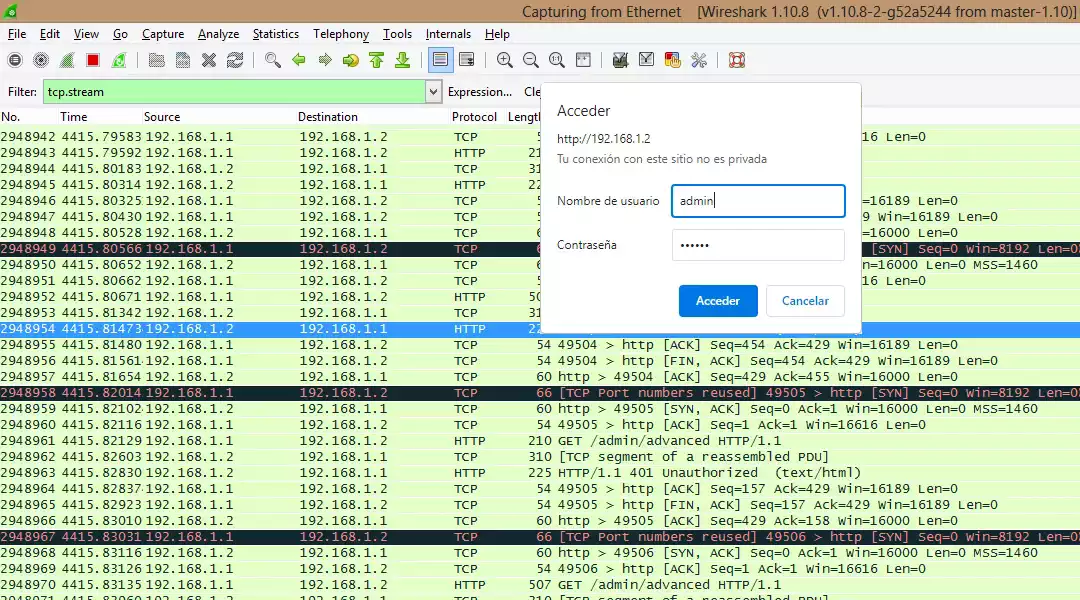This screenshot has width=1080, height=600.
Task: Reset zoom to normal size
Action: [x=557, y=61]
